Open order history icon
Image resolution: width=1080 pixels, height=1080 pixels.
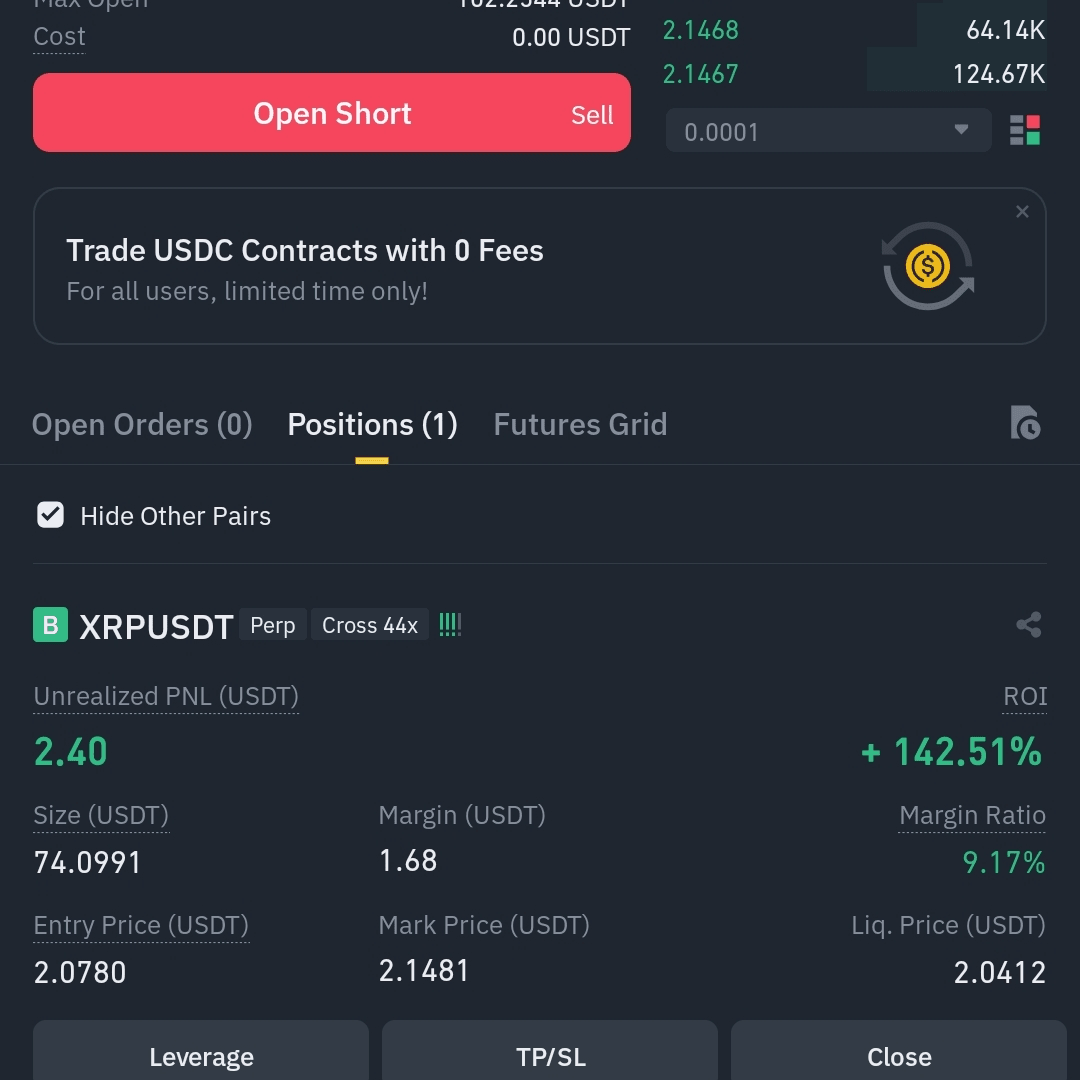1025,424
